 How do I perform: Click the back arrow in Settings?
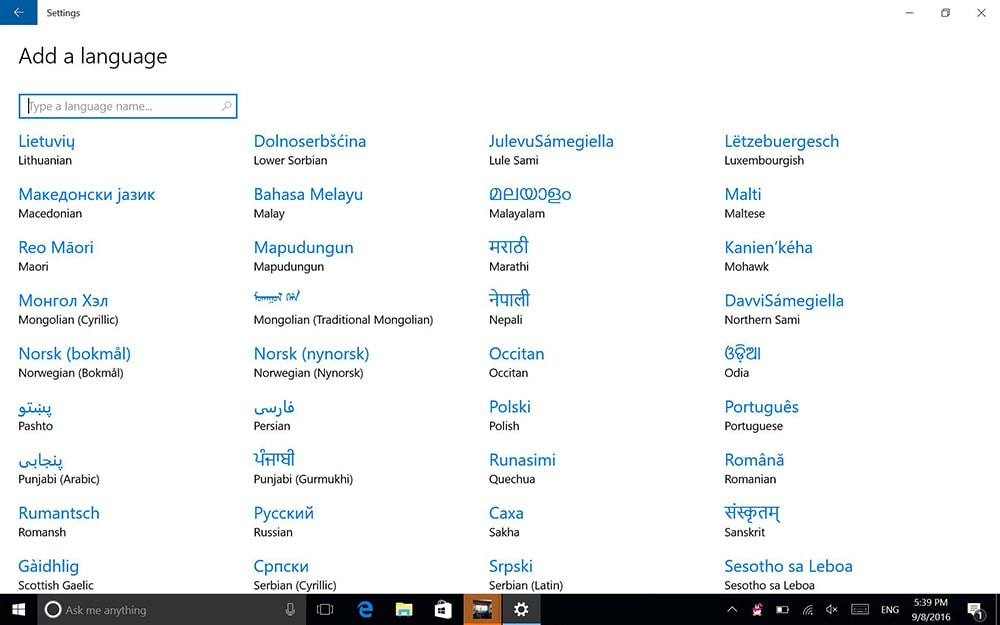pyautogui.click(x=18, y=13)
